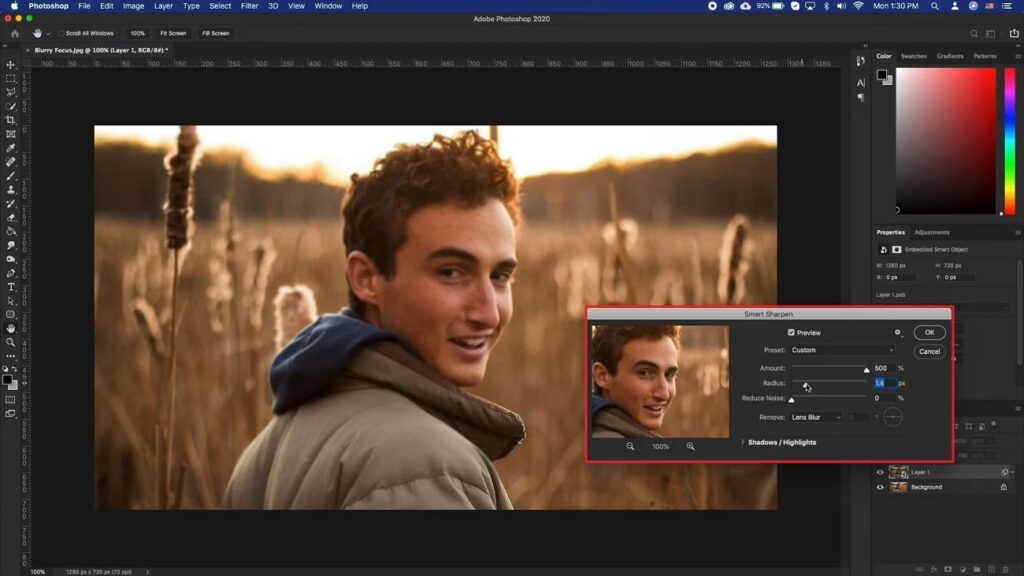Viewport: 1024px width, 576px height.
Task: Open the Preset dropdown showing Custom
Action: (842, 350)
